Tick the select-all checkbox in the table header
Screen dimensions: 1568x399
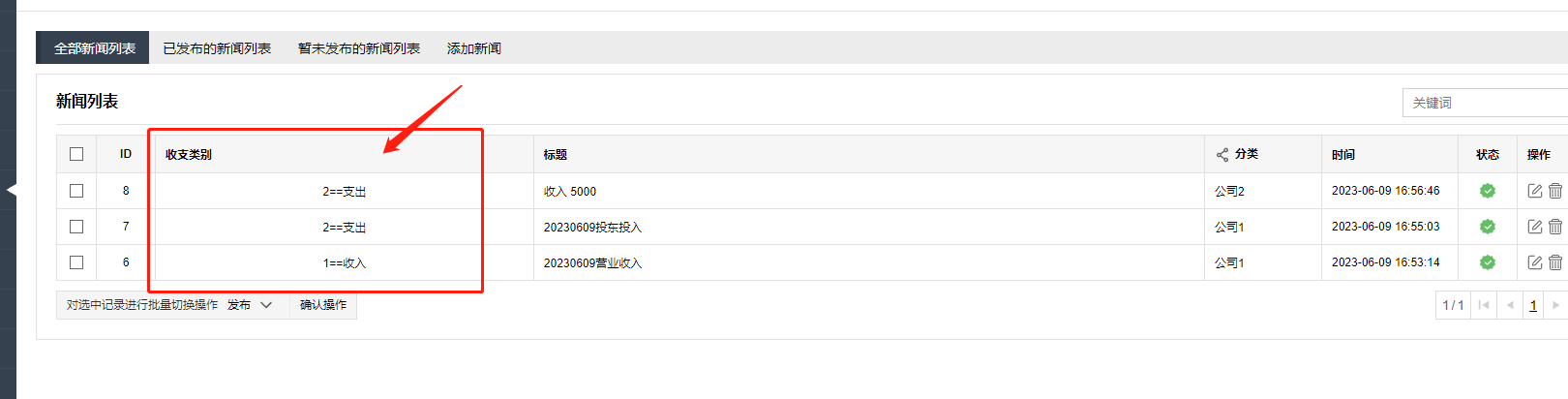(x=76, y=154)
